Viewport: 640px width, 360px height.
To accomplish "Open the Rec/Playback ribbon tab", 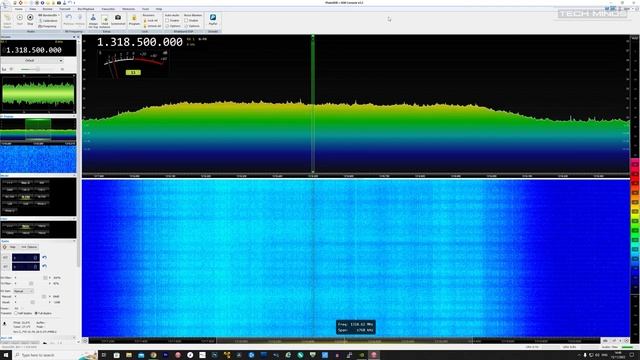I will pos(86,9).
